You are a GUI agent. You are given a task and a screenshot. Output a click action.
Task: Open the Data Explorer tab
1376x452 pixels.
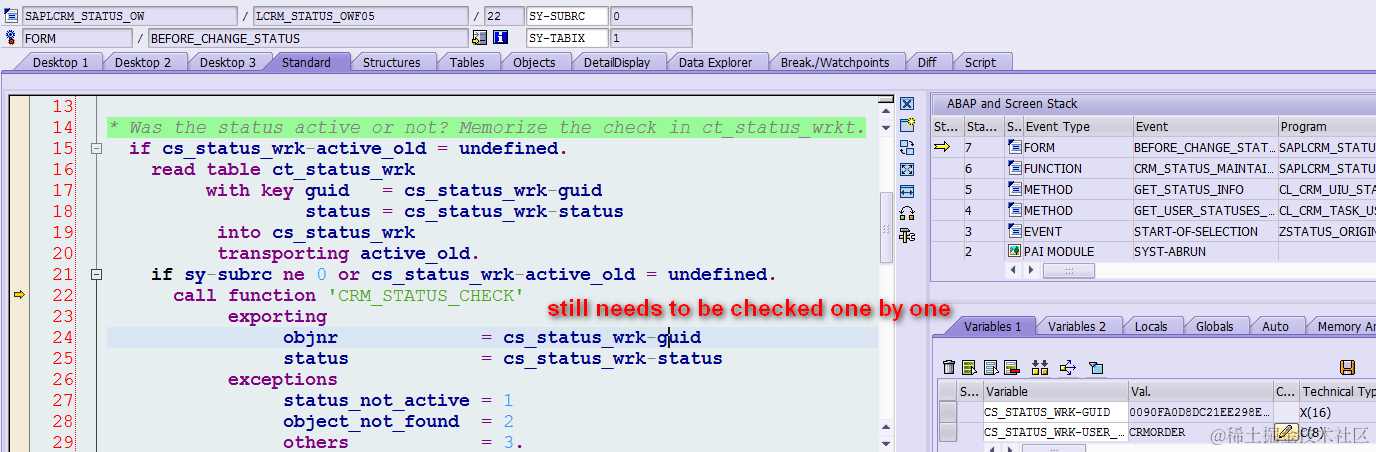tap(715, 62)
